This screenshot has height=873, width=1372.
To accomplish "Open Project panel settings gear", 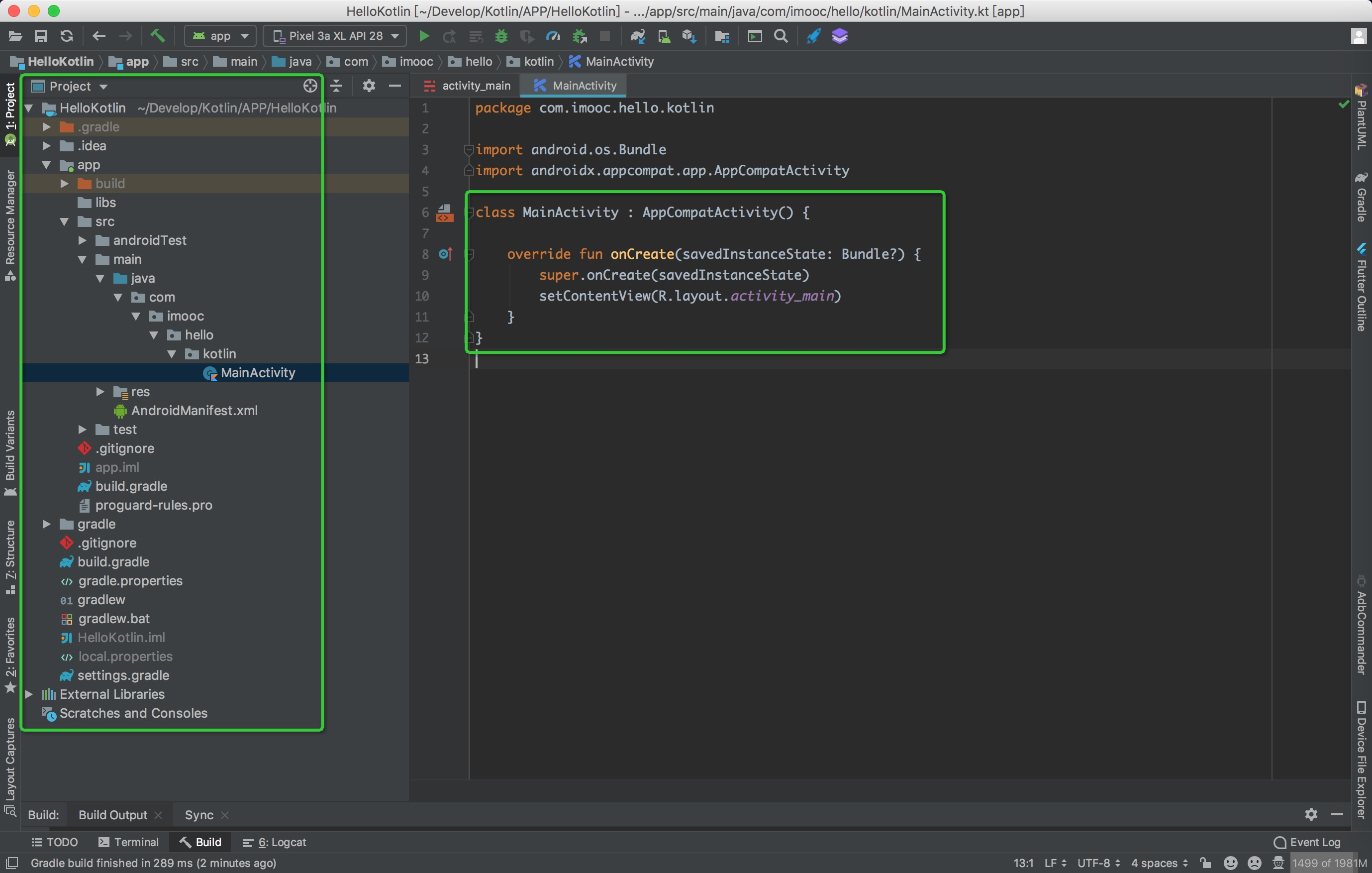I will (369, 86).
